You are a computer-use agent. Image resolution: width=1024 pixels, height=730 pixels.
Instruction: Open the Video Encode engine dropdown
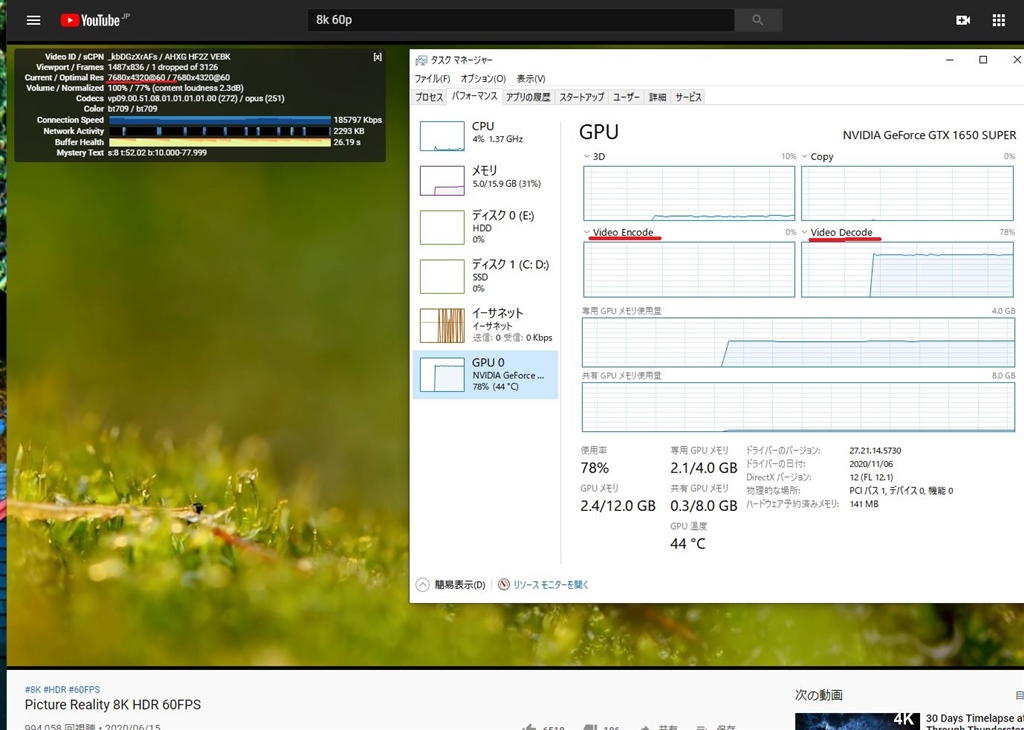coord(586,232)
